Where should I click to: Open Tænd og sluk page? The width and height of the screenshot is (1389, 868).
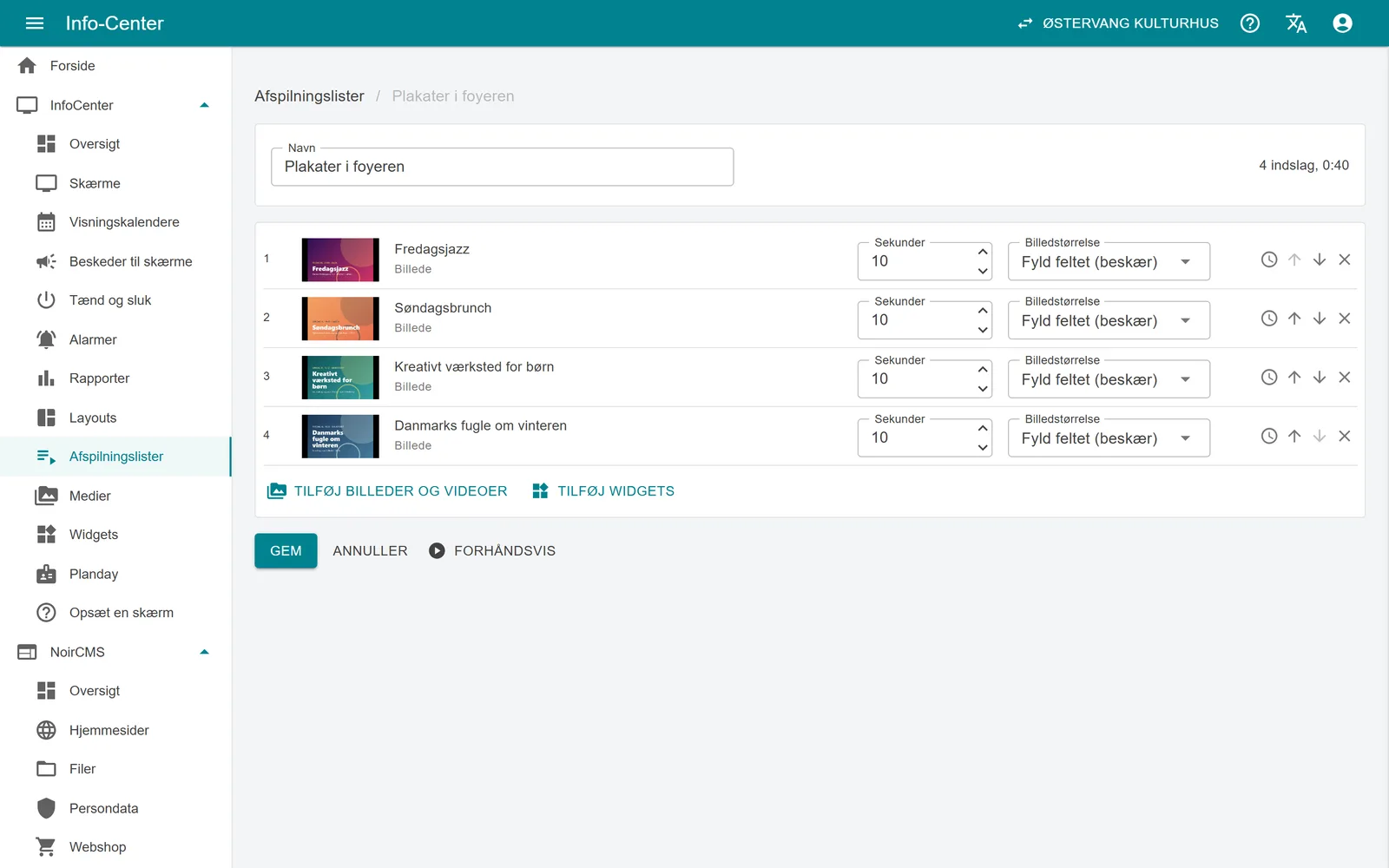coord(115,300)
